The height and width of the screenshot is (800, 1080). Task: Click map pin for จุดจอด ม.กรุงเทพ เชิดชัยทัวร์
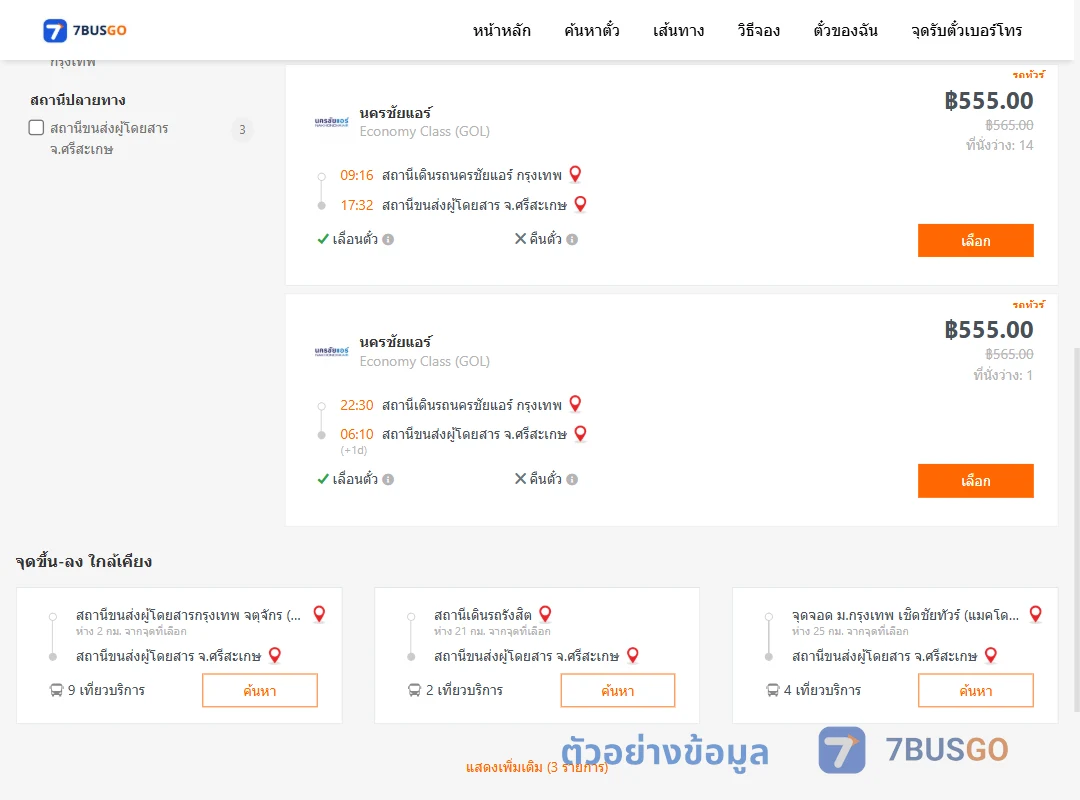(1035, 614)
